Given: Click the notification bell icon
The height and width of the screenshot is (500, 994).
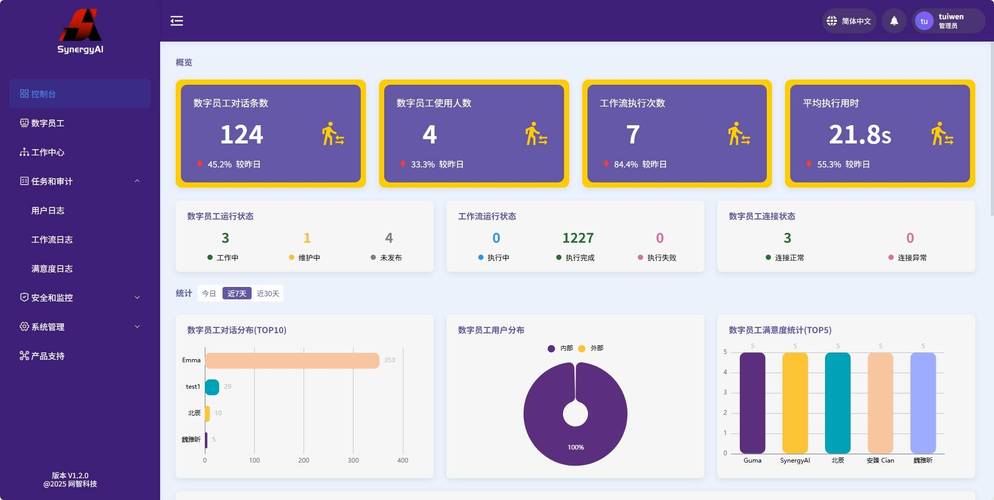Looking at the screenshot, I should (894, 20).
